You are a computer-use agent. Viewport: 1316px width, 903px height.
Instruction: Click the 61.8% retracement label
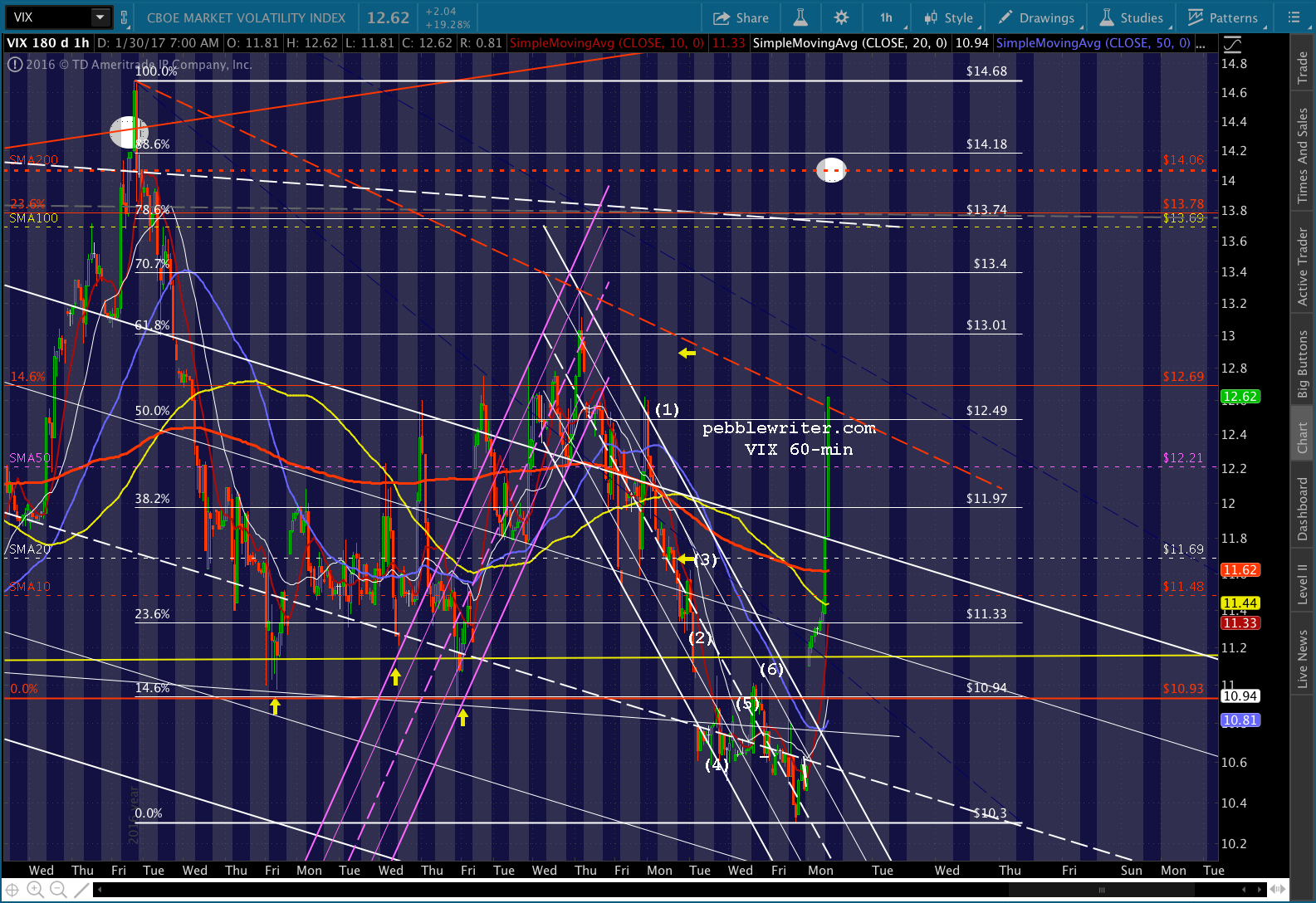(x=152, y=325)
